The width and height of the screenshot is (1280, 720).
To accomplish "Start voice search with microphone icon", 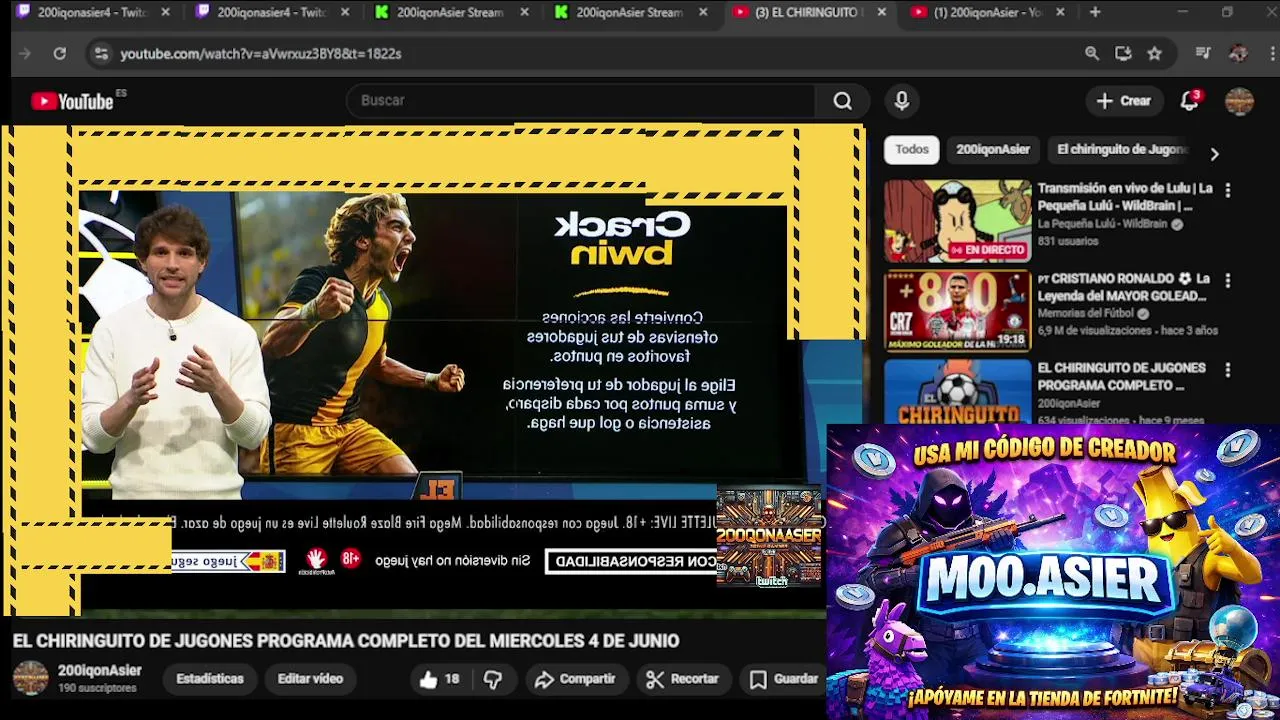I will coord(901,101).
